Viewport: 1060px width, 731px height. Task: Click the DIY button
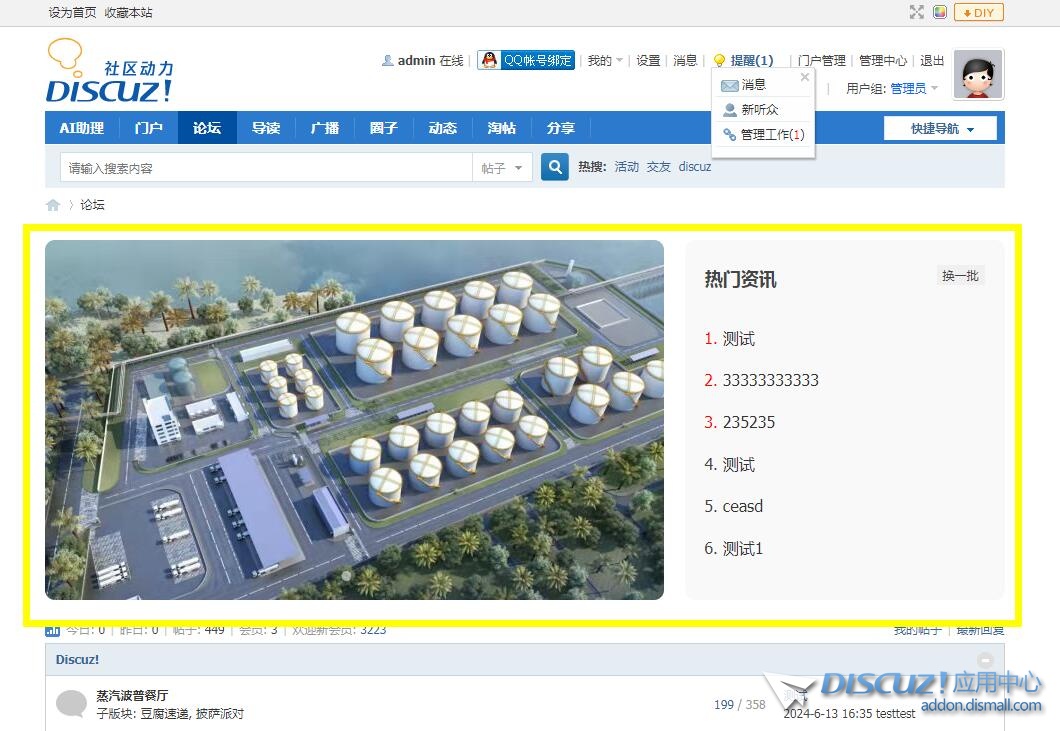(978, 12)
